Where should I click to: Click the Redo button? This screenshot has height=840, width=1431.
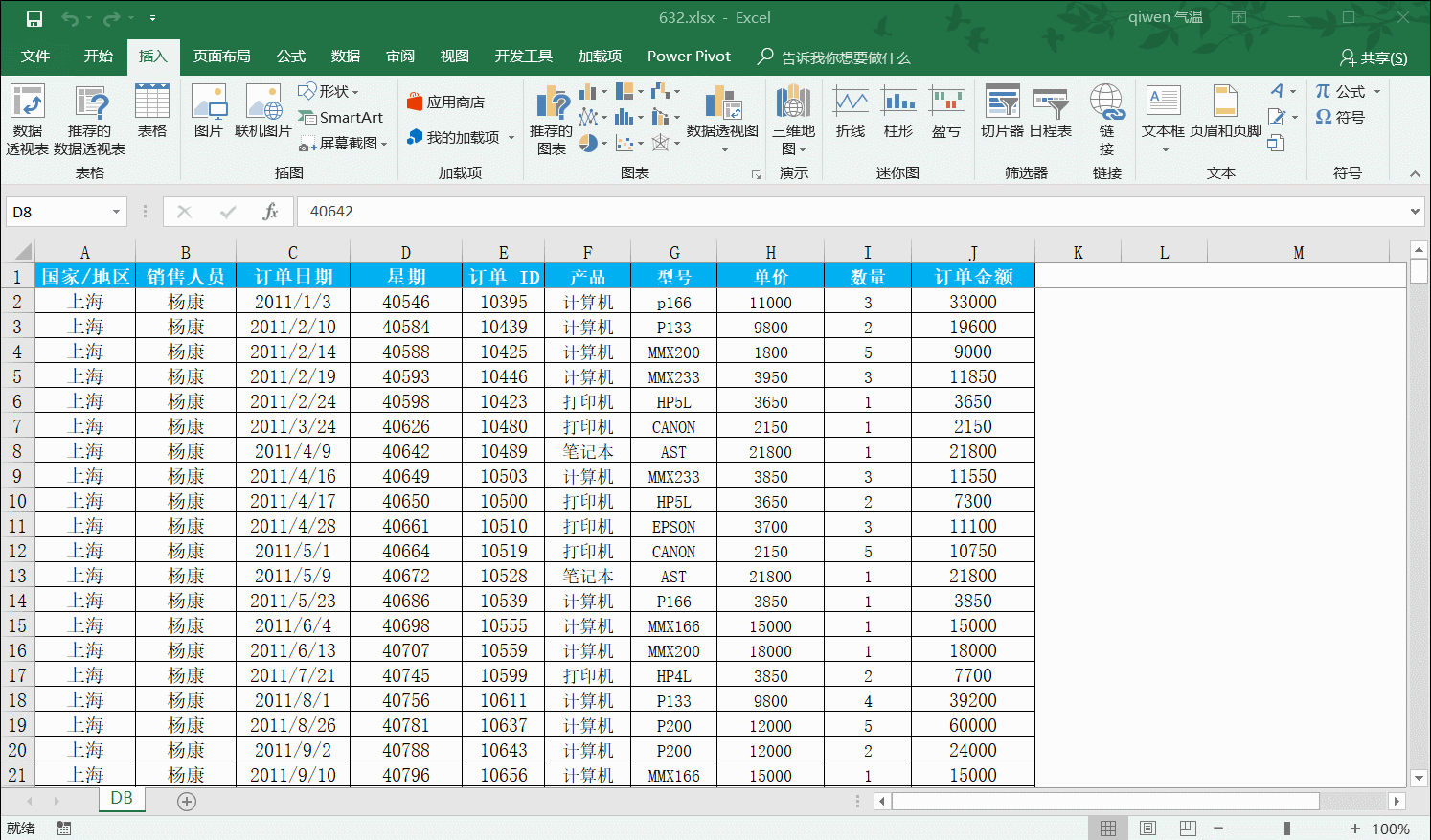click(112, 18)
